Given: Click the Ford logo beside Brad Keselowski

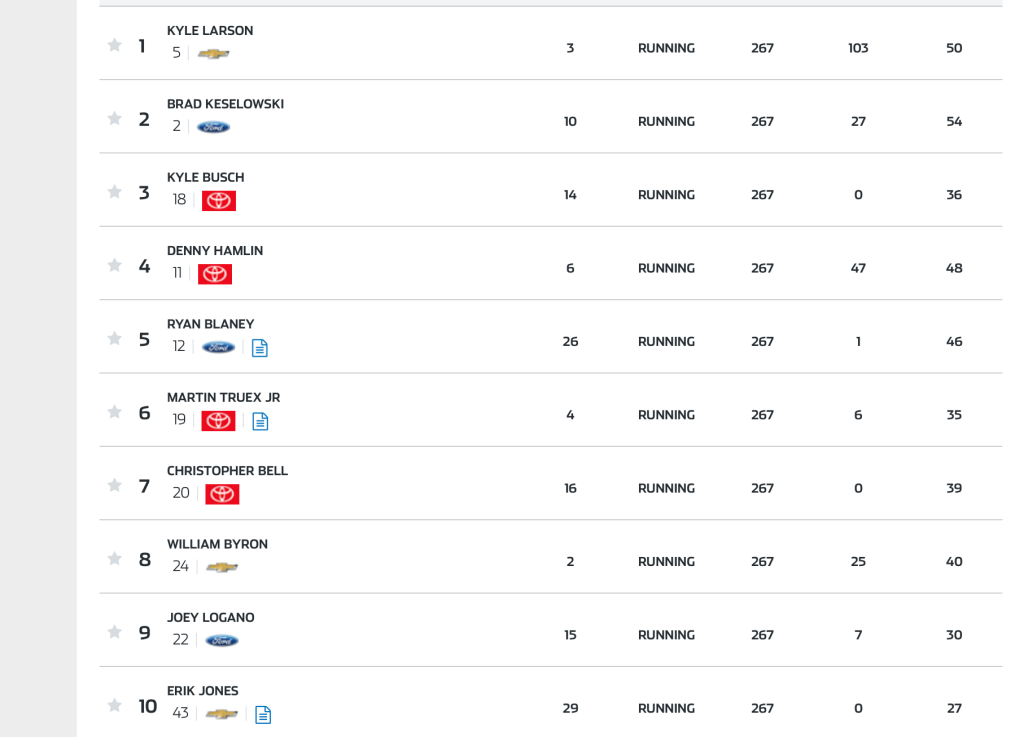Looking at the screenshot, I should [213, 127].
